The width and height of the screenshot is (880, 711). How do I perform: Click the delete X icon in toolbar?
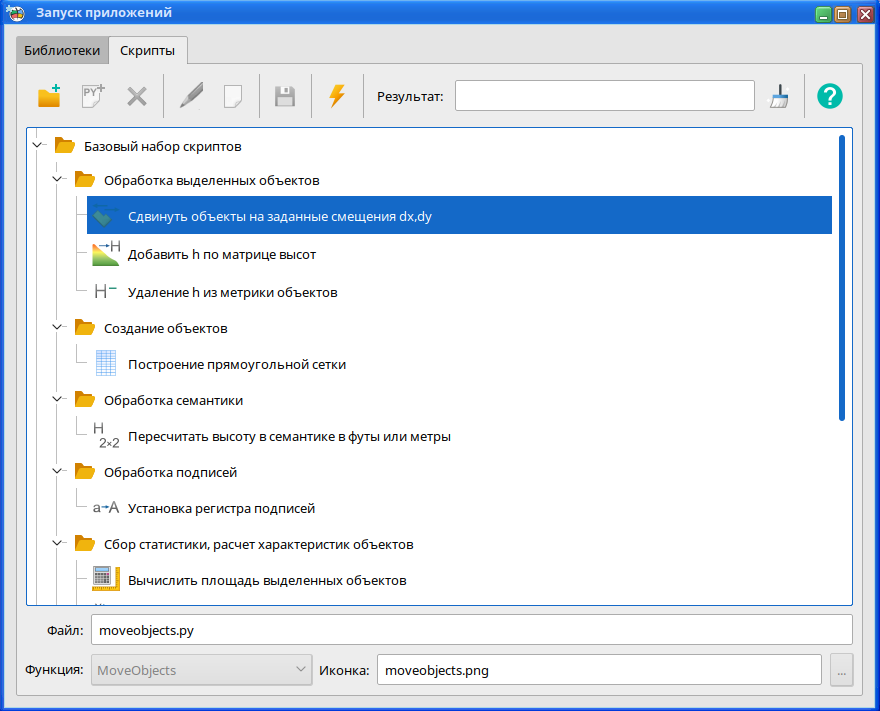pyautogui.click(x=137, y=96)
